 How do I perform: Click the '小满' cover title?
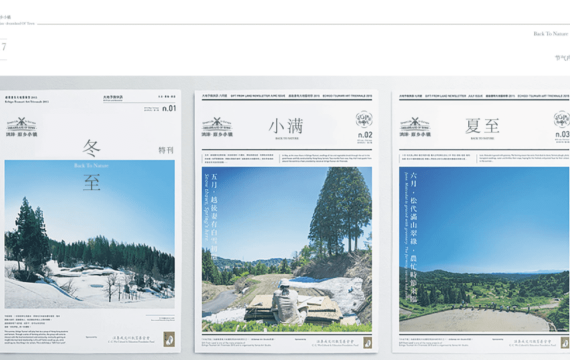(x=286, y=126)
